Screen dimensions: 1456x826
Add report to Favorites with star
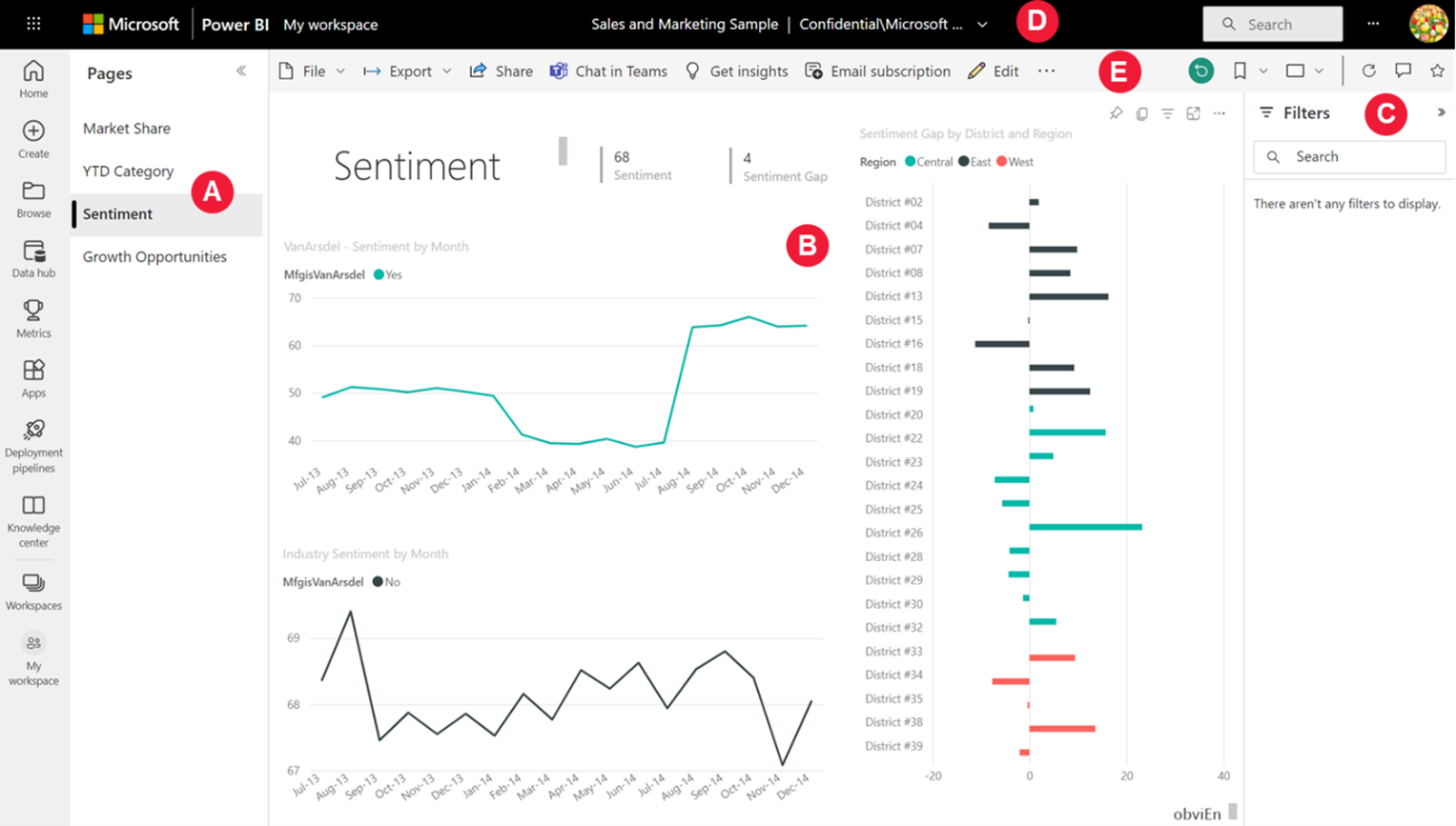tap(1437, 71)
